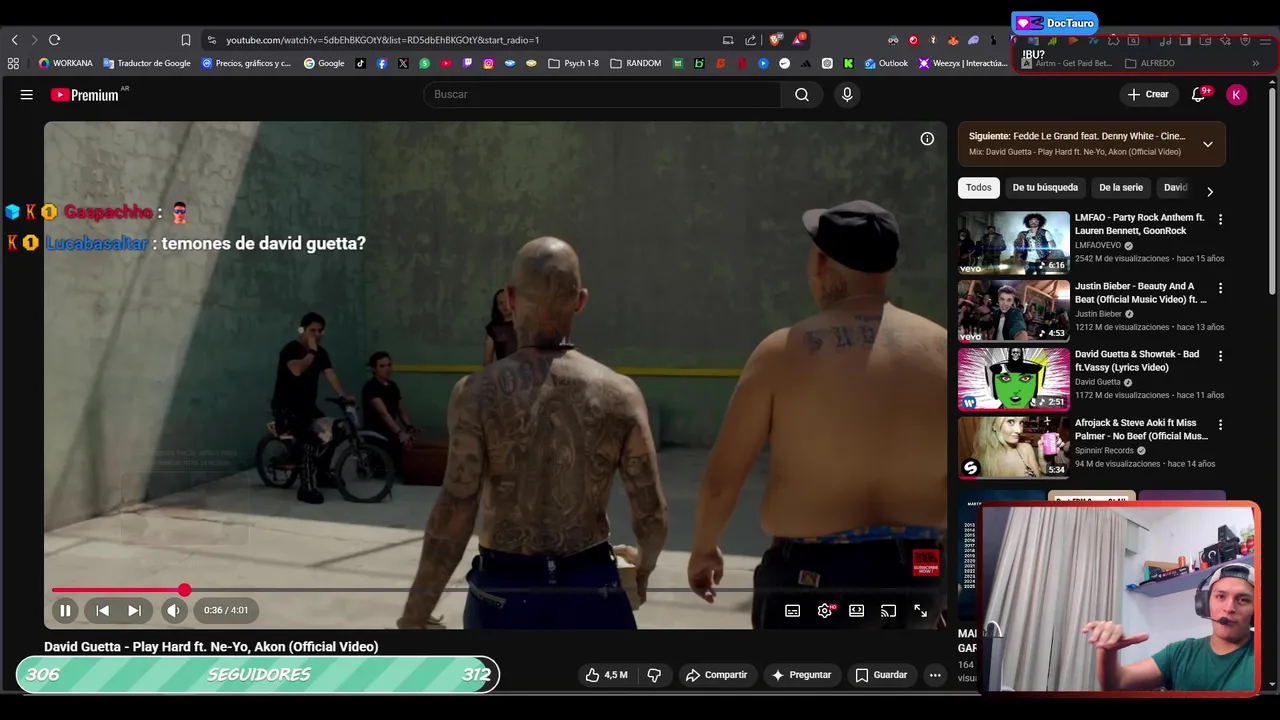
Task: Click the red video progress scrubber
Action: (185, 590)
